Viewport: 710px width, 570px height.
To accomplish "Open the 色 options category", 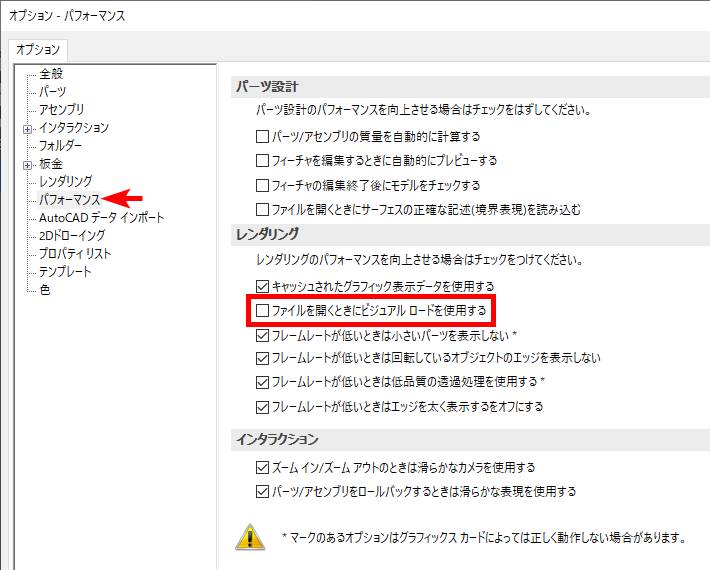I will (45, 290).
